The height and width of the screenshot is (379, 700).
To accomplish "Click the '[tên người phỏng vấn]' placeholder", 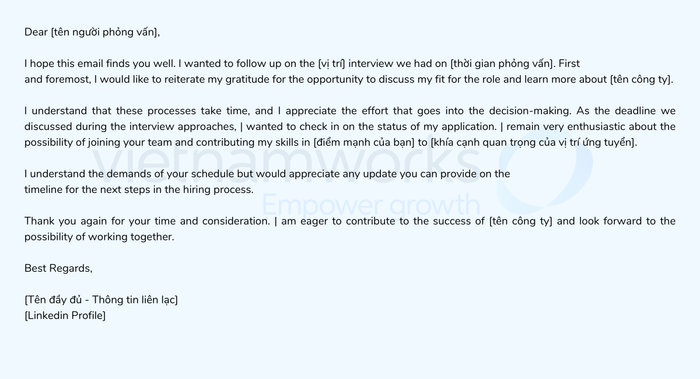I will pos(104,32).
